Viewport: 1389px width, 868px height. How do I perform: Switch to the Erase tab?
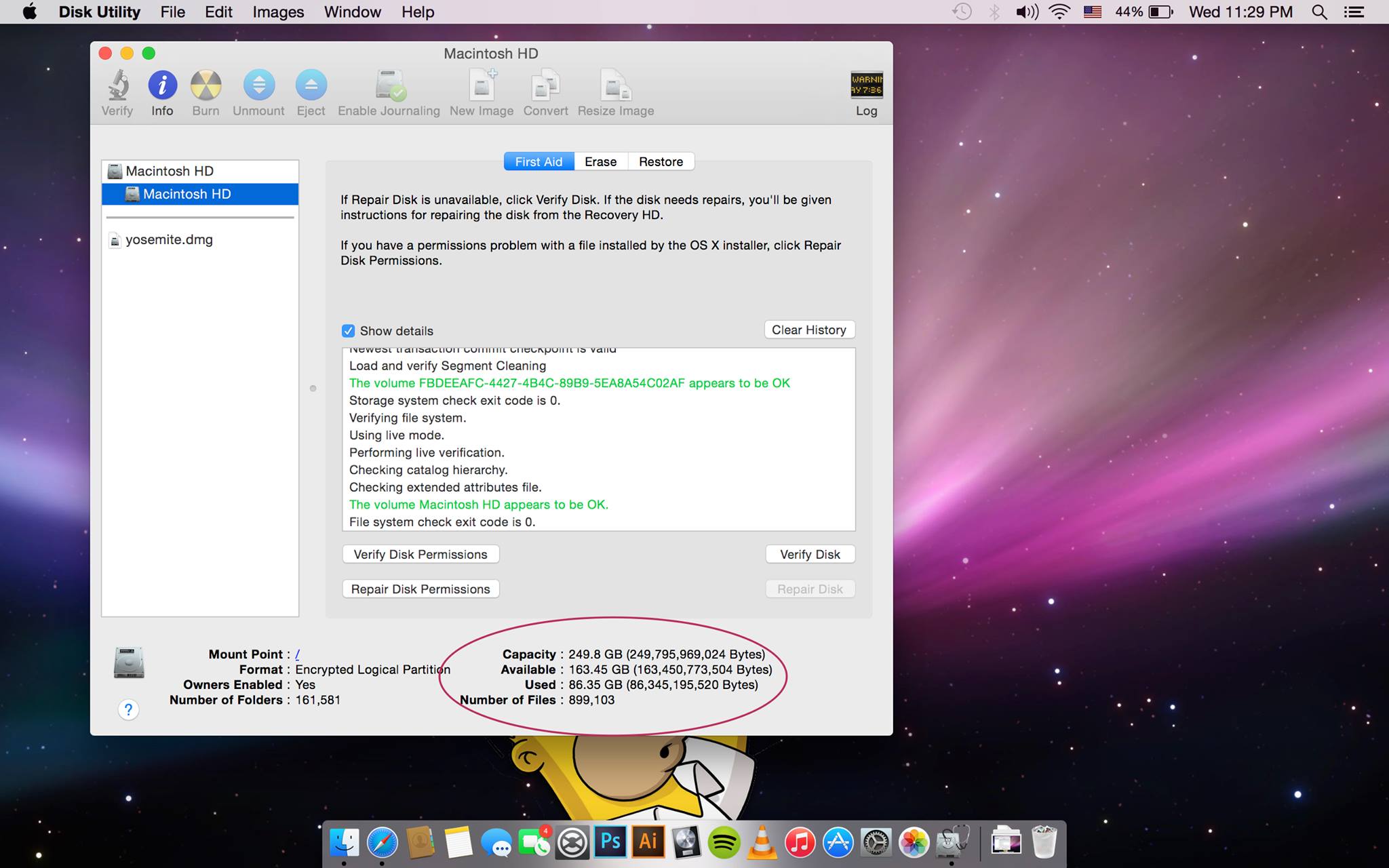pos(600,161)
